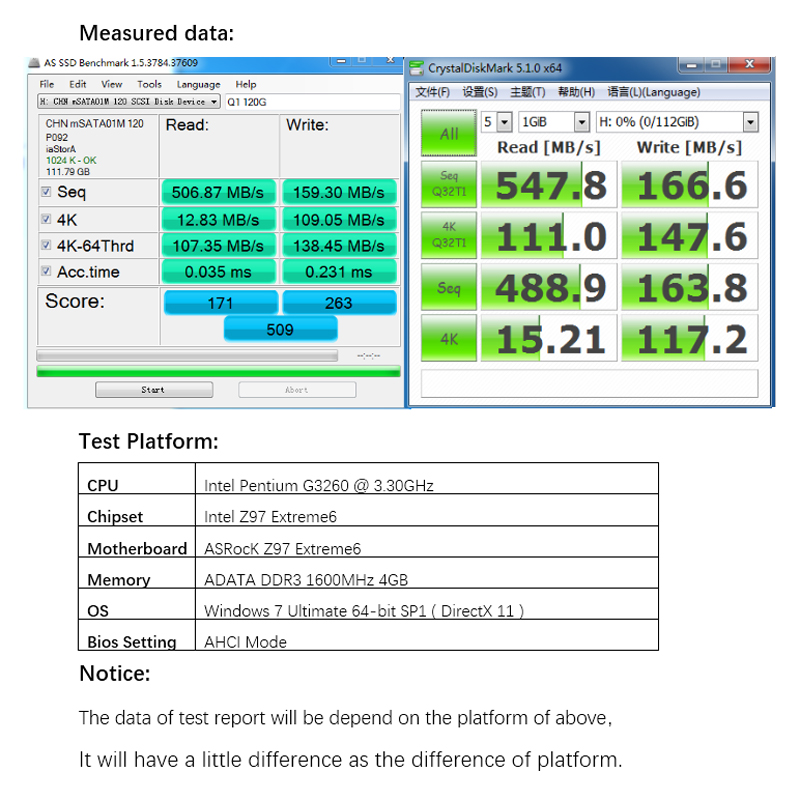Click the 4K read result 12.83 MB/s
This screenshot has width=800, height=800.
pos(218,220)
